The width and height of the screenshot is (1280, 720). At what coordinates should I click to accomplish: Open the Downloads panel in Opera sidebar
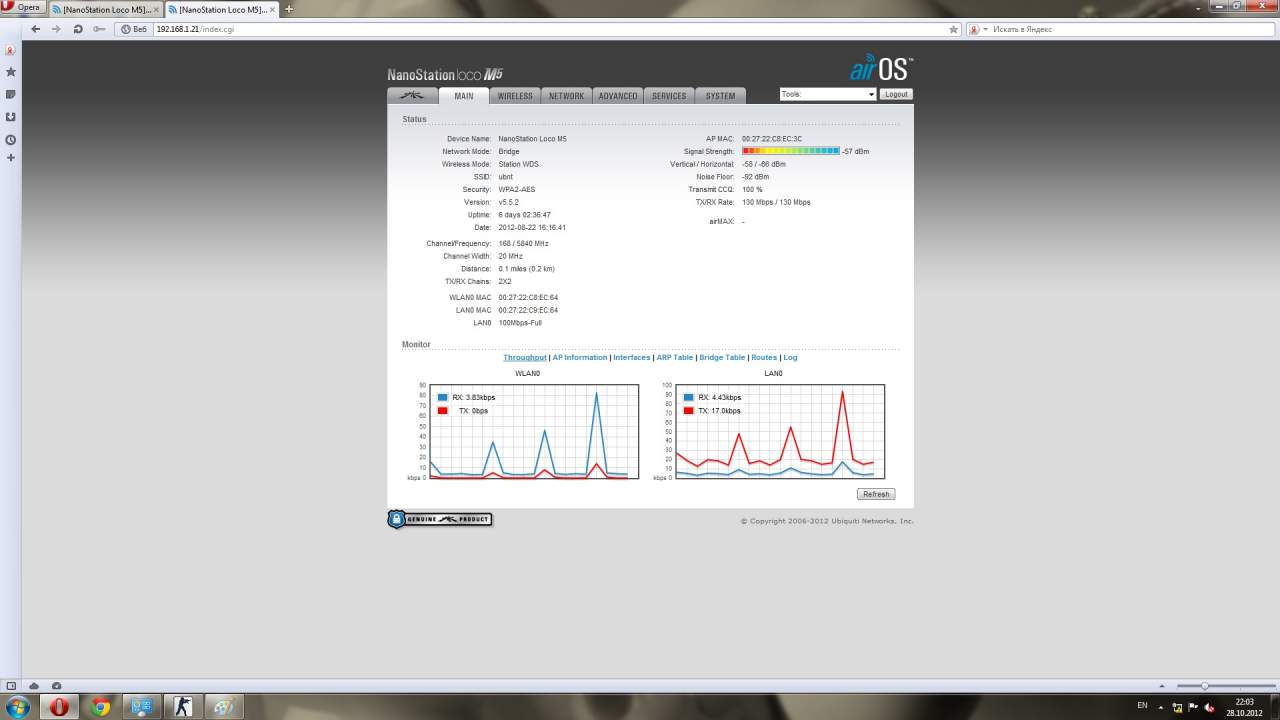pyautogui.click(x=11, y=117)
